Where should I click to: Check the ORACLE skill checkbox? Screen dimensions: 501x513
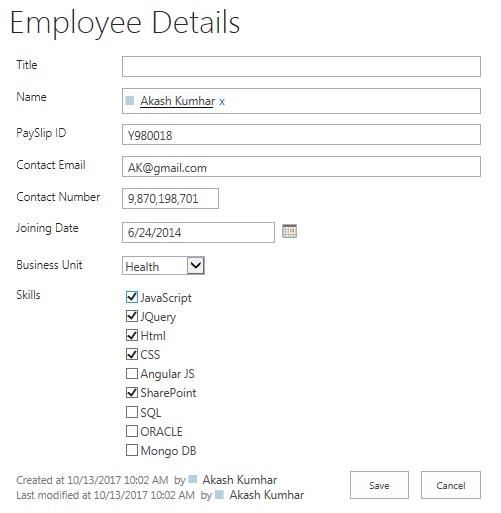click(x=132, y=431)
